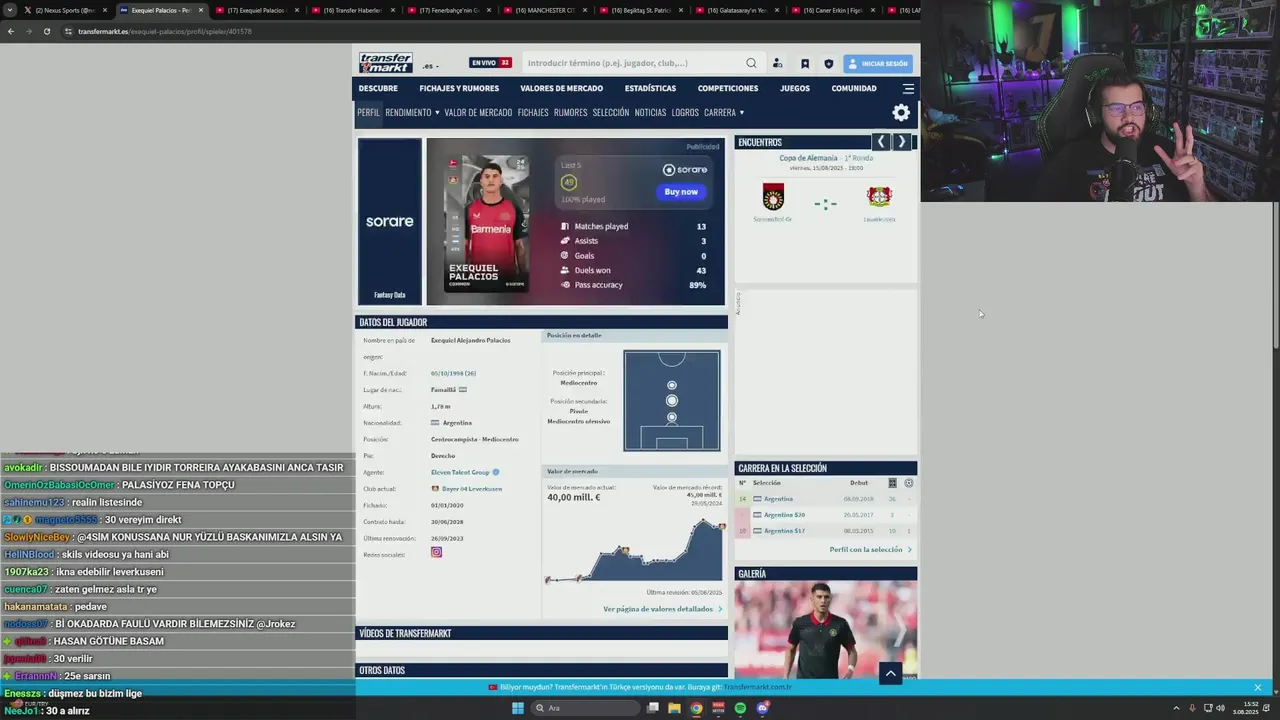Viewport: 1280px width, 720px height.
Task: Click the En Vivo live button
Action: coord(490,63)
